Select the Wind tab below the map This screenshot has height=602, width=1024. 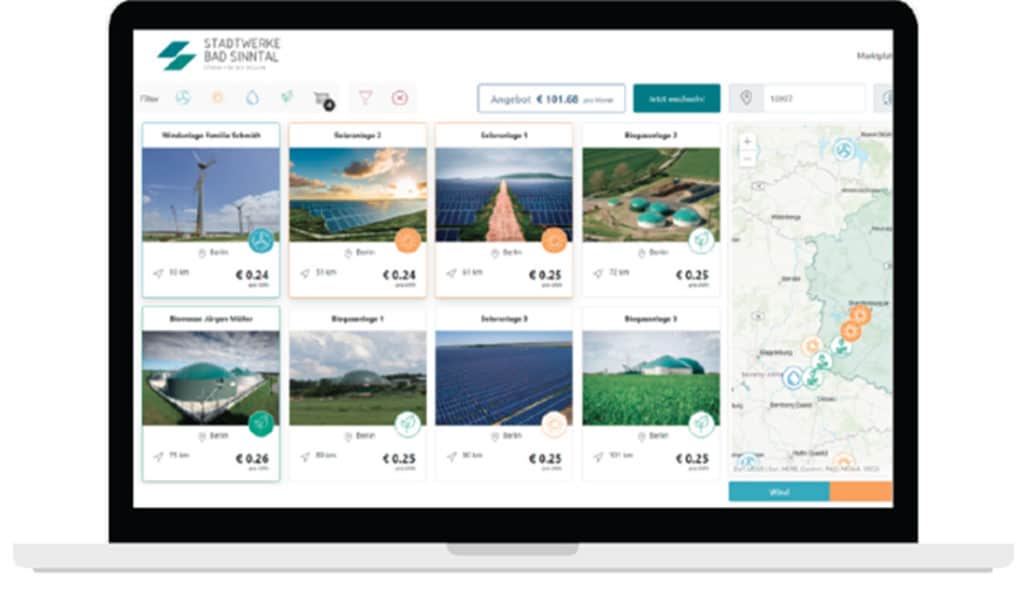[x=779, y=491]
